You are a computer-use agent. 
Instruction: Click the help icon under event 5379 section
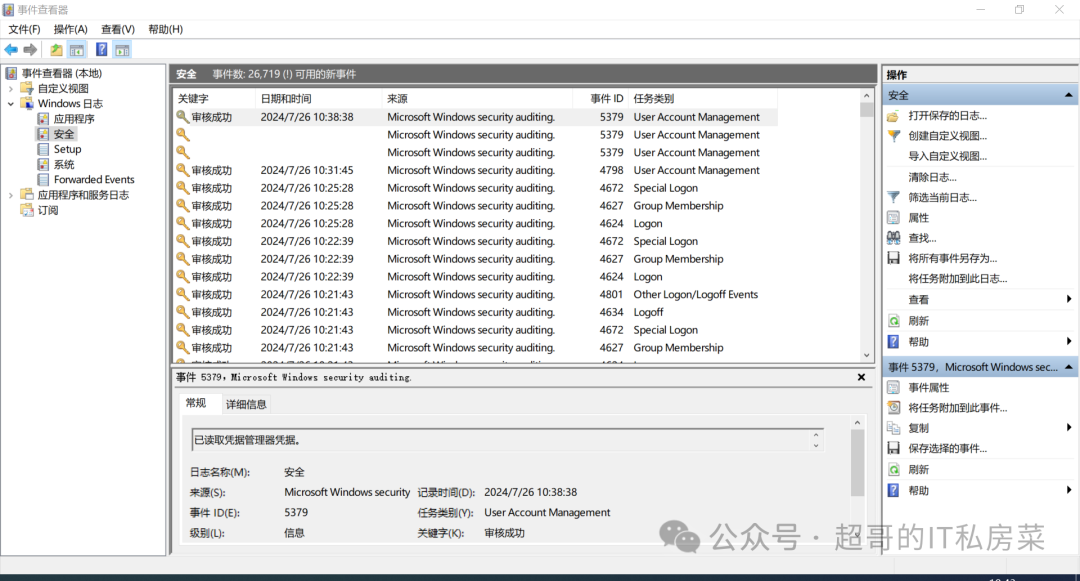tap(893, 490)
